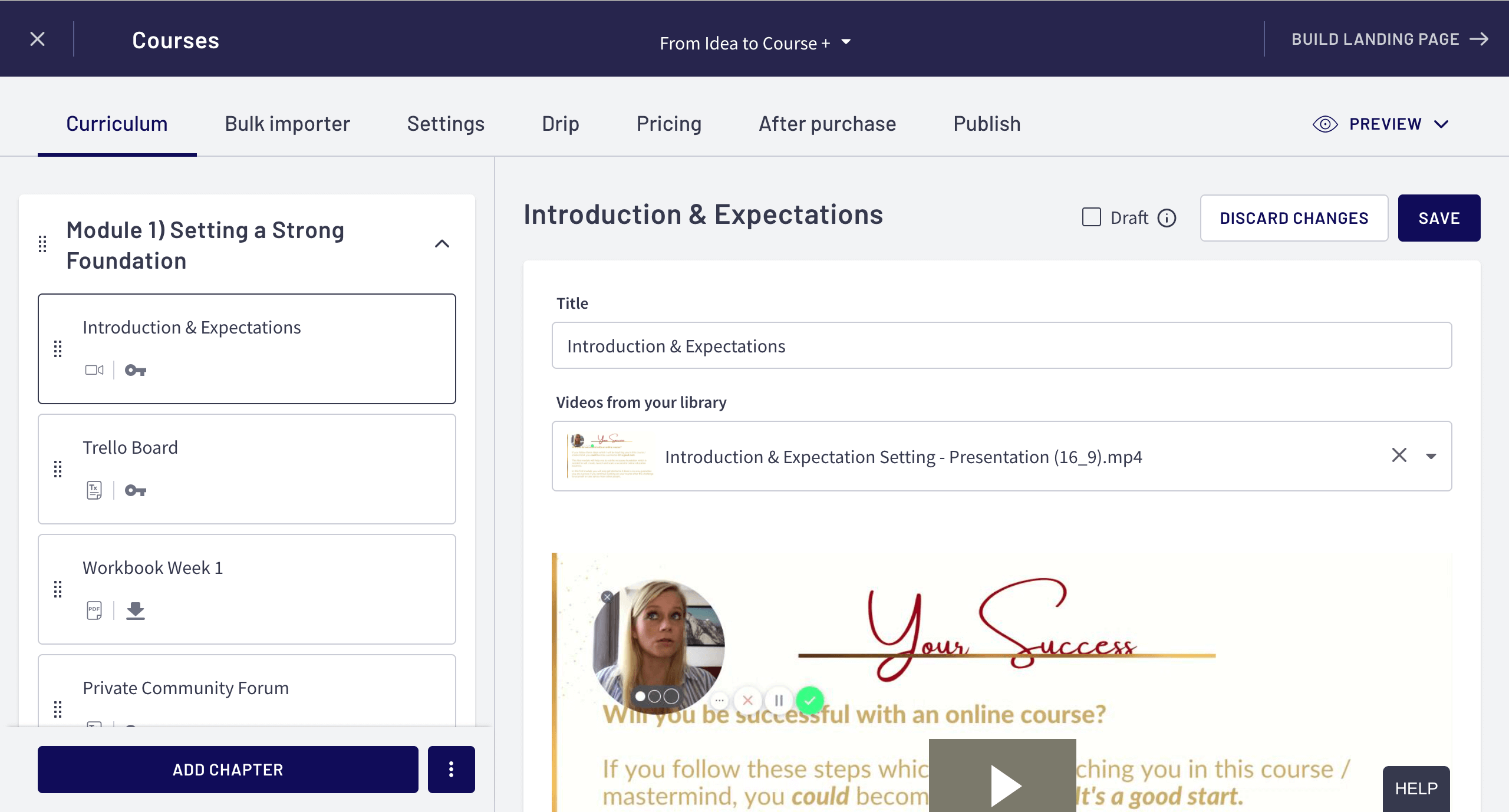This screenshot has height=812, width=1509.
Task: Clear the selected video with the X
Action: [1399, 455]
